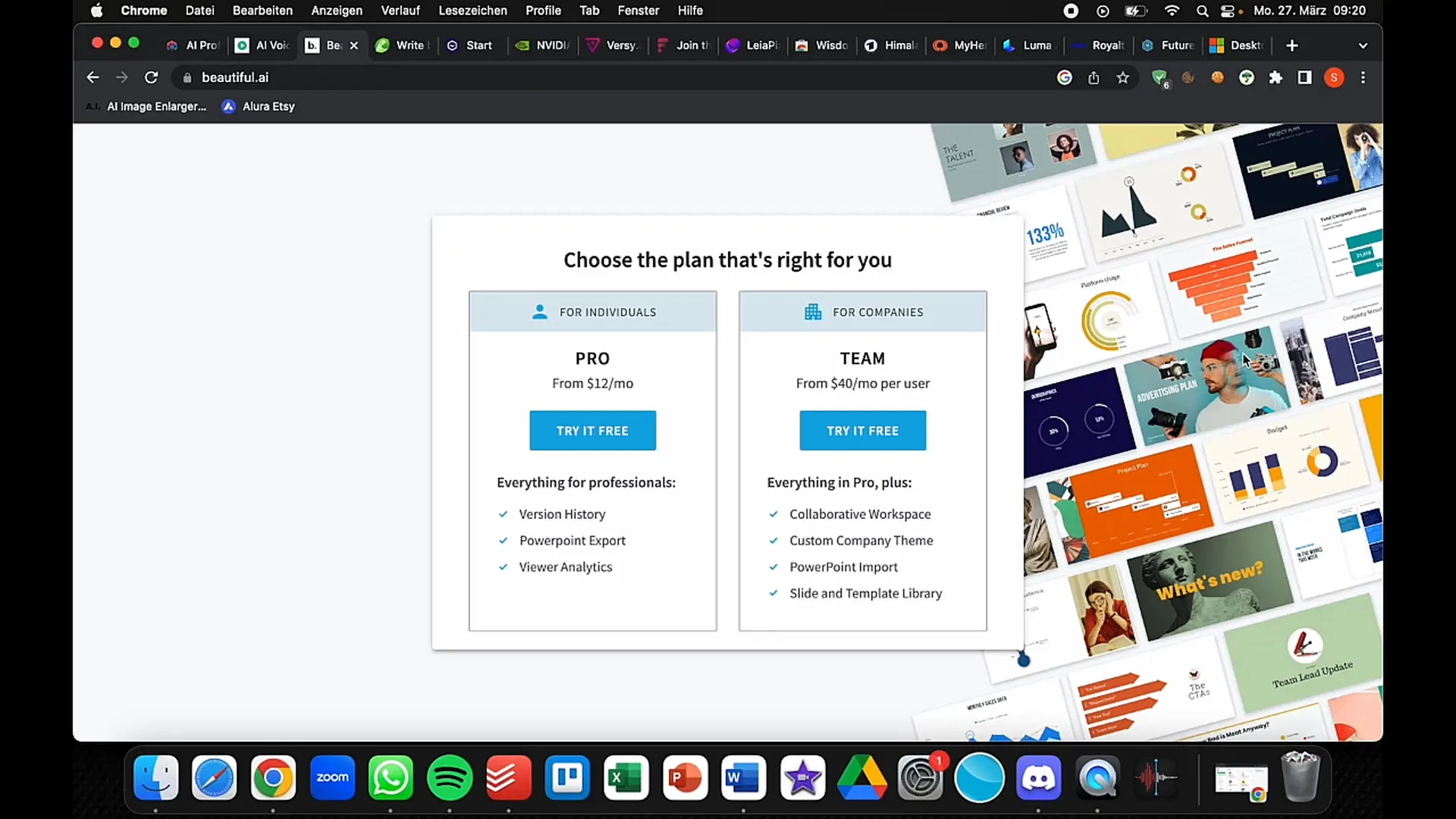Open Discord from the dock

(x=1038, y=777)
